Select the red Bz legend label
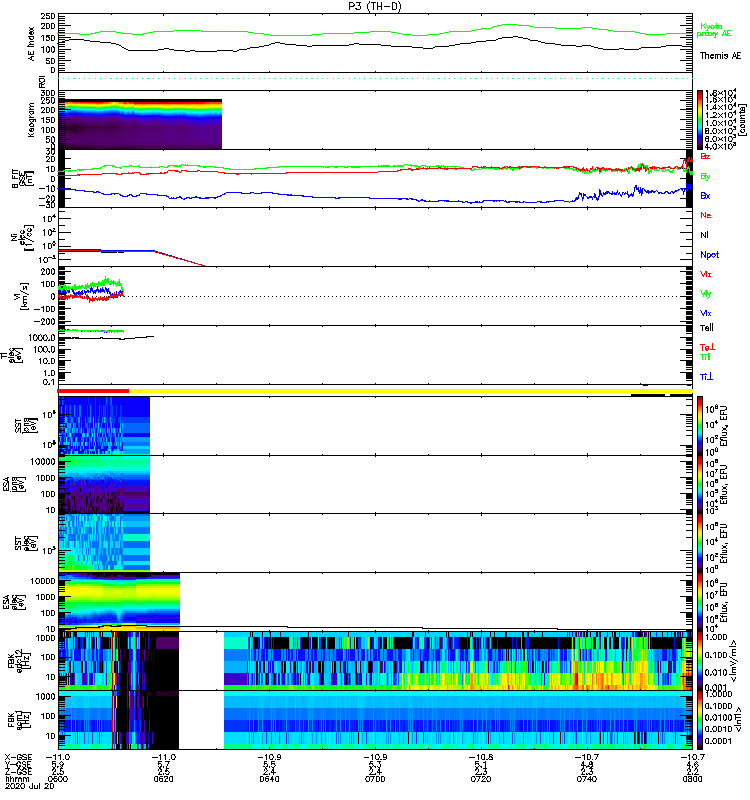750x800 pixels. tap(705, 156)
